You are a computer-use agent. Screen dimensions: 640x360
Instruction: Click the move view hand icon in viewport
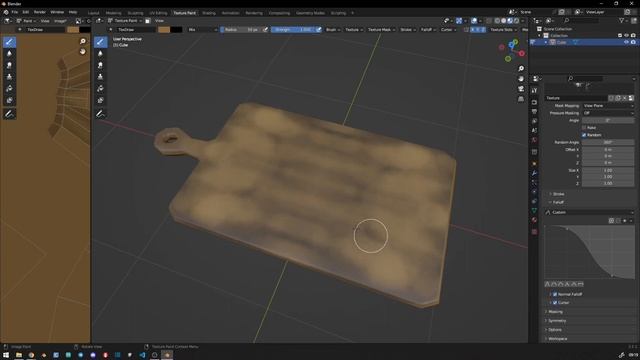point(521,79)
